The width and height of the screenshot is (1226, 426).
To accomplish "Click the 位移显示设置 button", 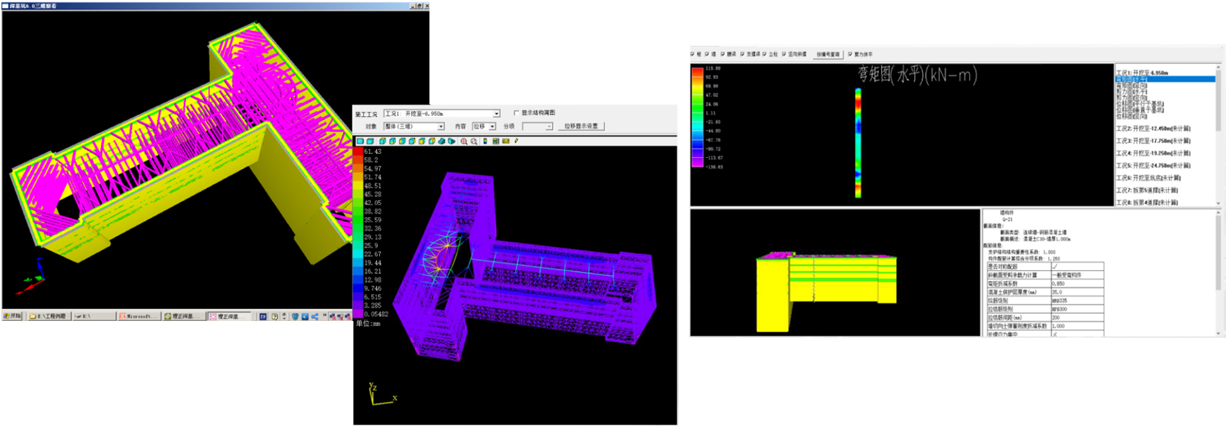I will (x=581, y=126).
